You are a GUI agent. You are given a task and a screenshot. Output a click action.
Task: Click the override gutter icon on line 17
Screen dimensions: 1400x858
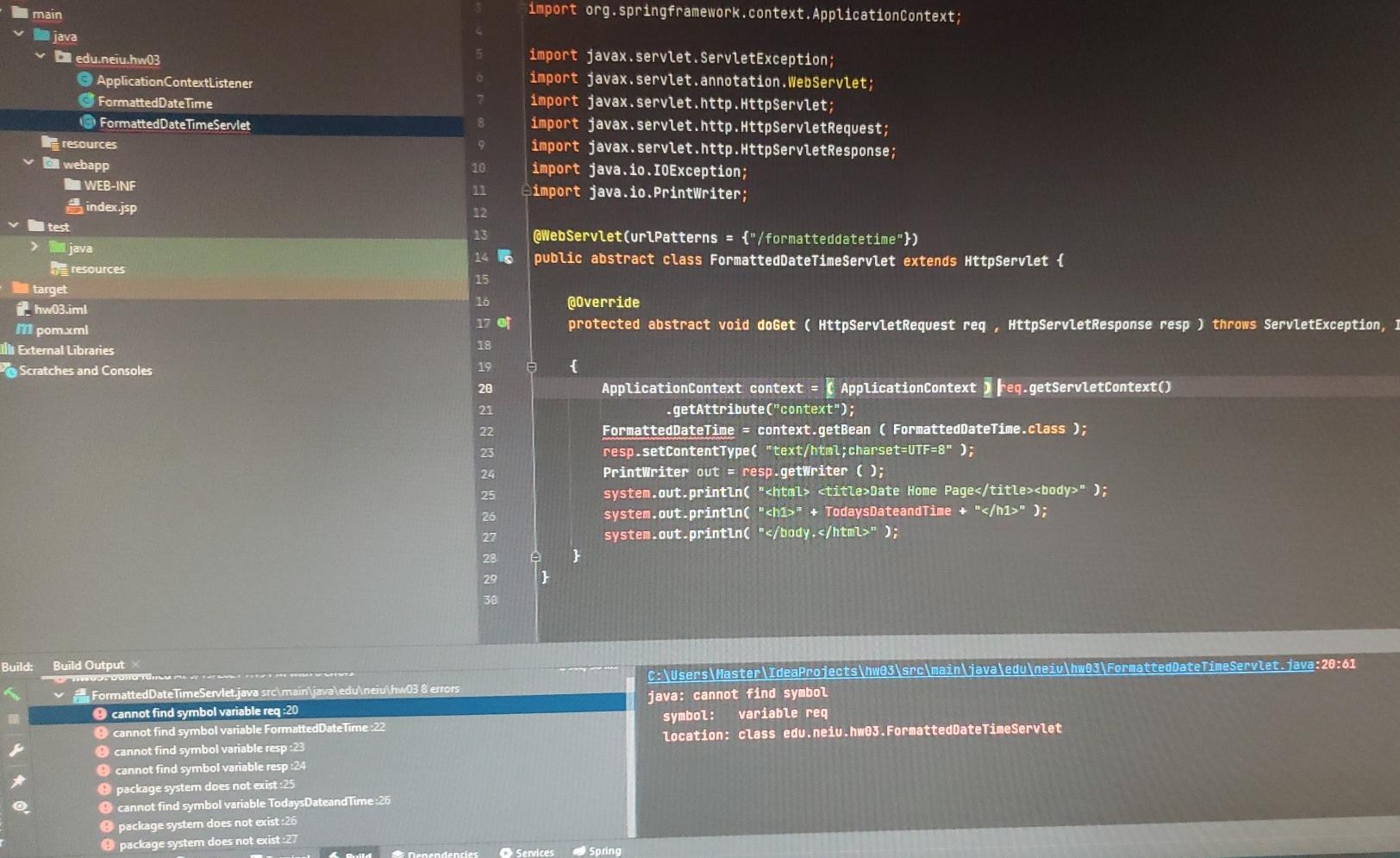pyautogui.click(x=504, y=323)
